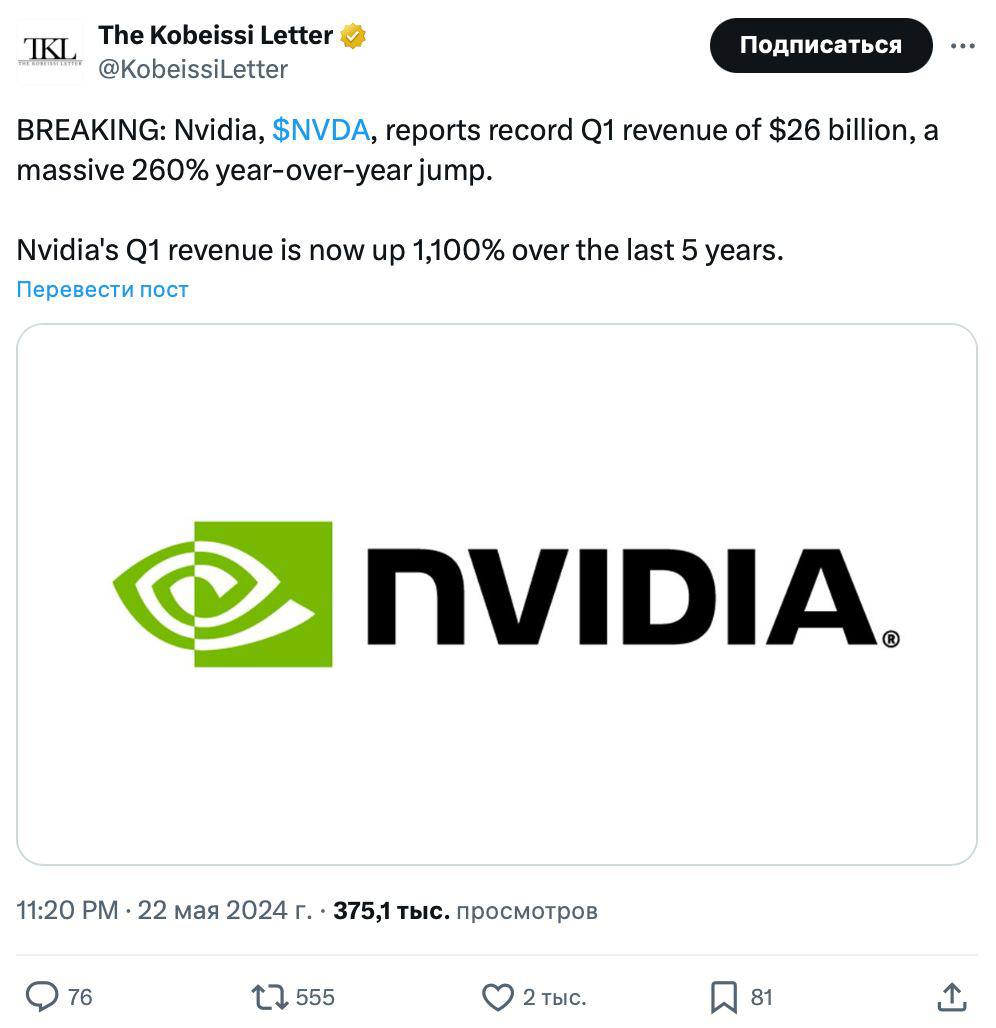Open the $NVDA cashtag link
This screenshot has height=1028, width=996.
tap(320, 130)
